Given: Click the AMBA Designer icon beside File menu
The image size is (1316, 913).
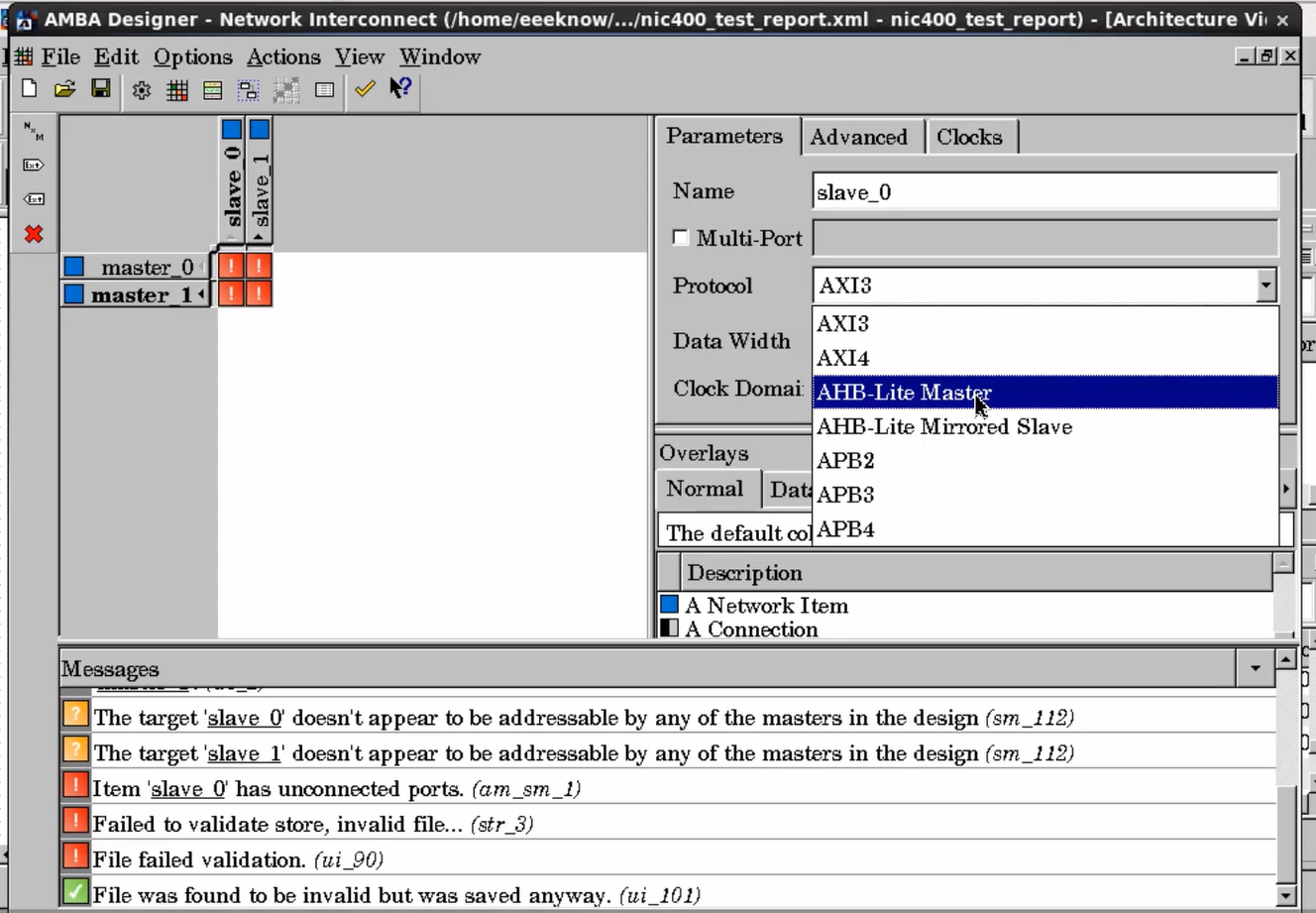Looking at the screenshot, I should [x=23, y=57].
